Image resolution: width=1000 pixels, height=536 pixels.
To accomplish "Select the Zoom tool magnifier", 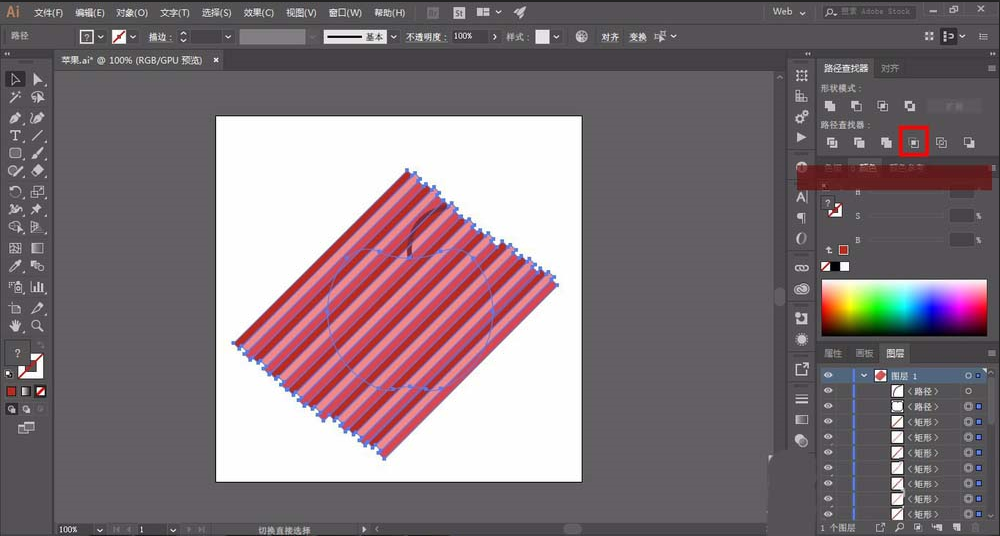I will pyautogui.click(x=38, y=326).
